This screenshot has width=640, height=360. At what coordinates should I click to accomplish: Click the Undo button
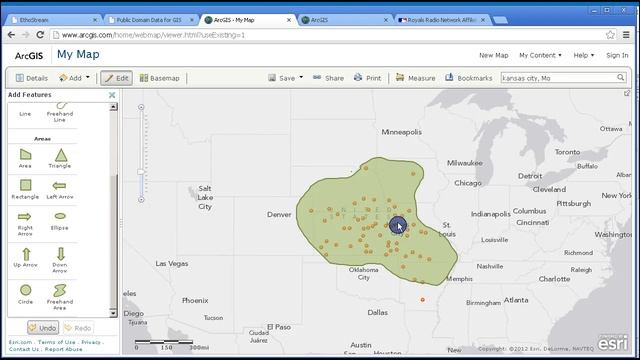43,328
